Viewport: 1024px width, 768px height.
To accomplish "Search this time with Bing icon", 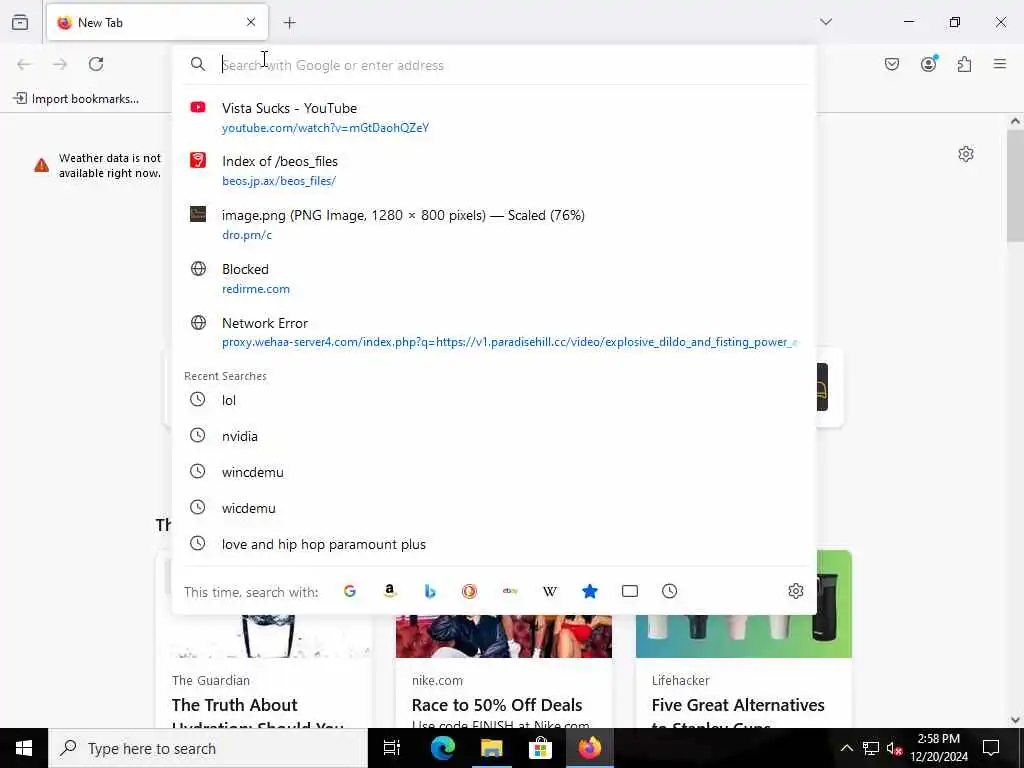I will coord(430,591).
